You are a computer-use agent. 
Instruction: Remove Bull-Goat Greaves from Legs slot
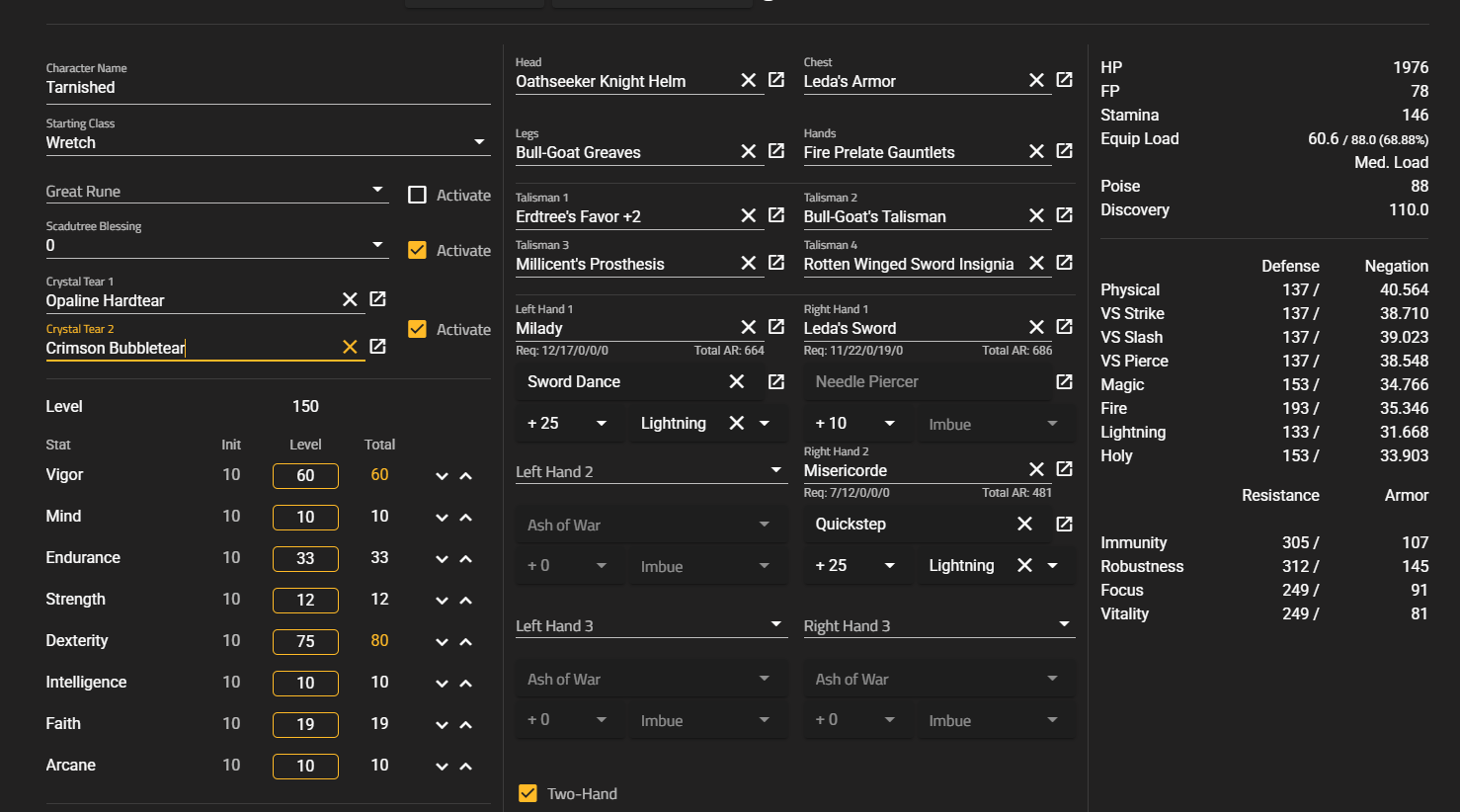[749, 151]
